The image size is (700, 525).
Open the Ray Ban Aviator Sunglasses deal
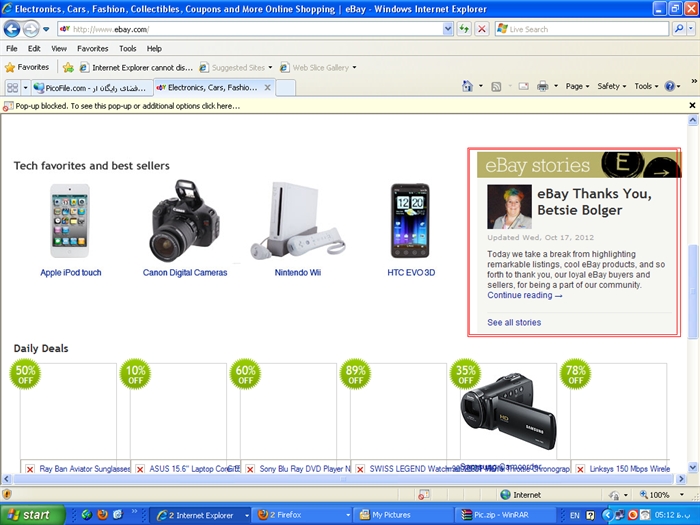[84, 469]
